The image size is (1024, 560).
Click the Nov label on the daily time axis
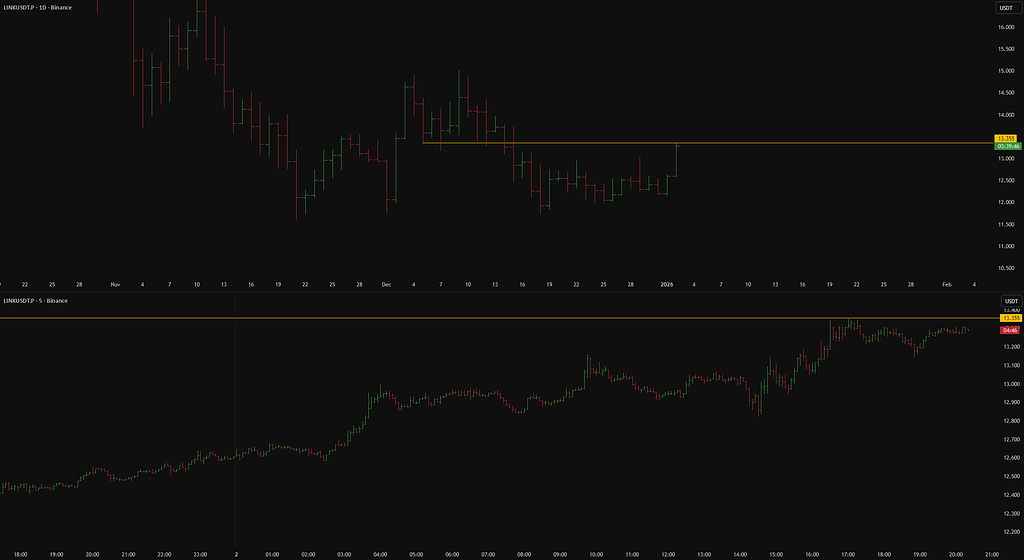(x=115, y=284)
